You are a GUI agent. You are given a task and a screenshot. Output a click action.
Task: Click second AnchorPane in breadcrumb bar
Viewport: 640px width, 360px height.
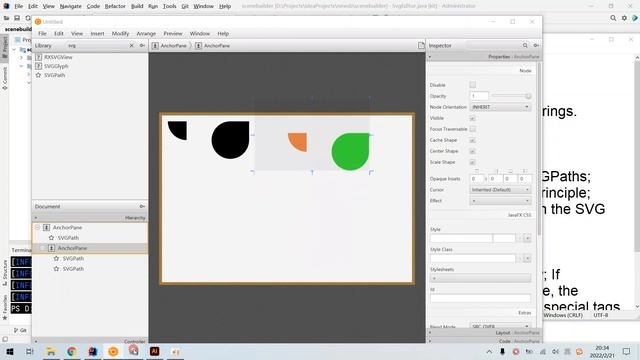[213, 46]
